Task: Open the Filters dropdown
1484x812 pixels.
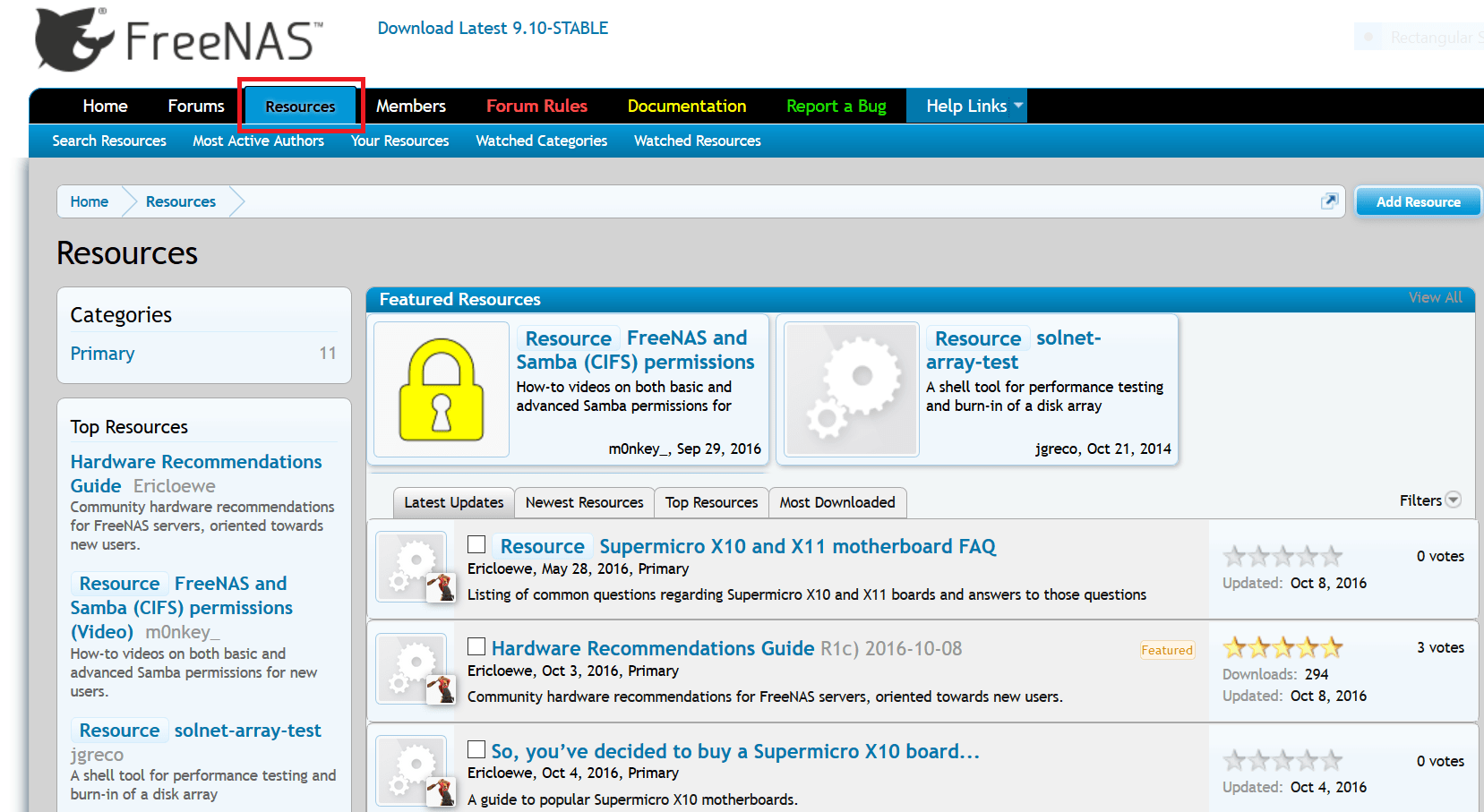Action: (1428, 500)
